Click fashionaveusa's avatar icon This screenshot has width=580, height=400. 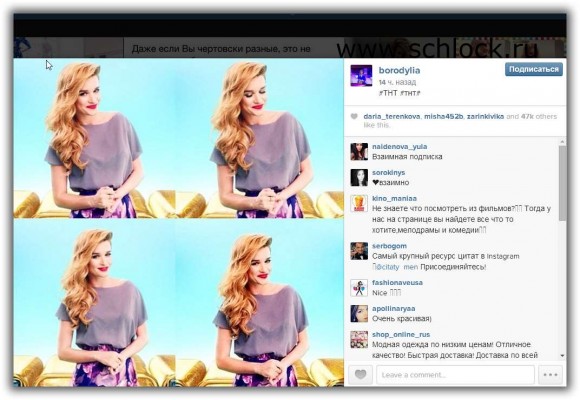point(359,288)
